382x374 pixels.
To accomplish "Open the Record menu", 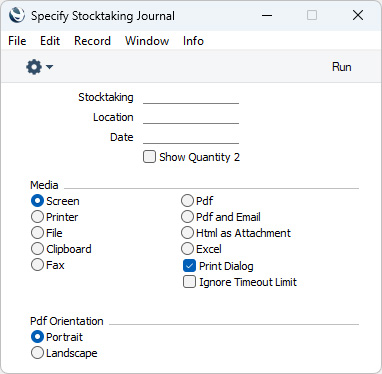I will [x=92, y=41].
